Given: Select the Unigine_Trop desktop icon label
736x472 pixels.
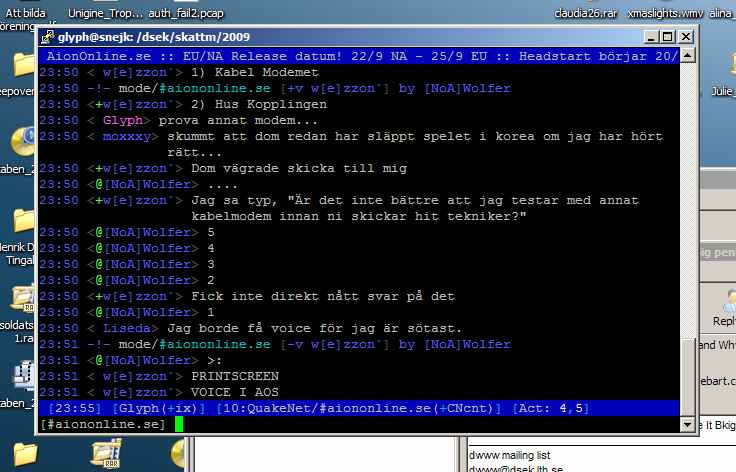Looking at the screenshot, I should point(105,13).
